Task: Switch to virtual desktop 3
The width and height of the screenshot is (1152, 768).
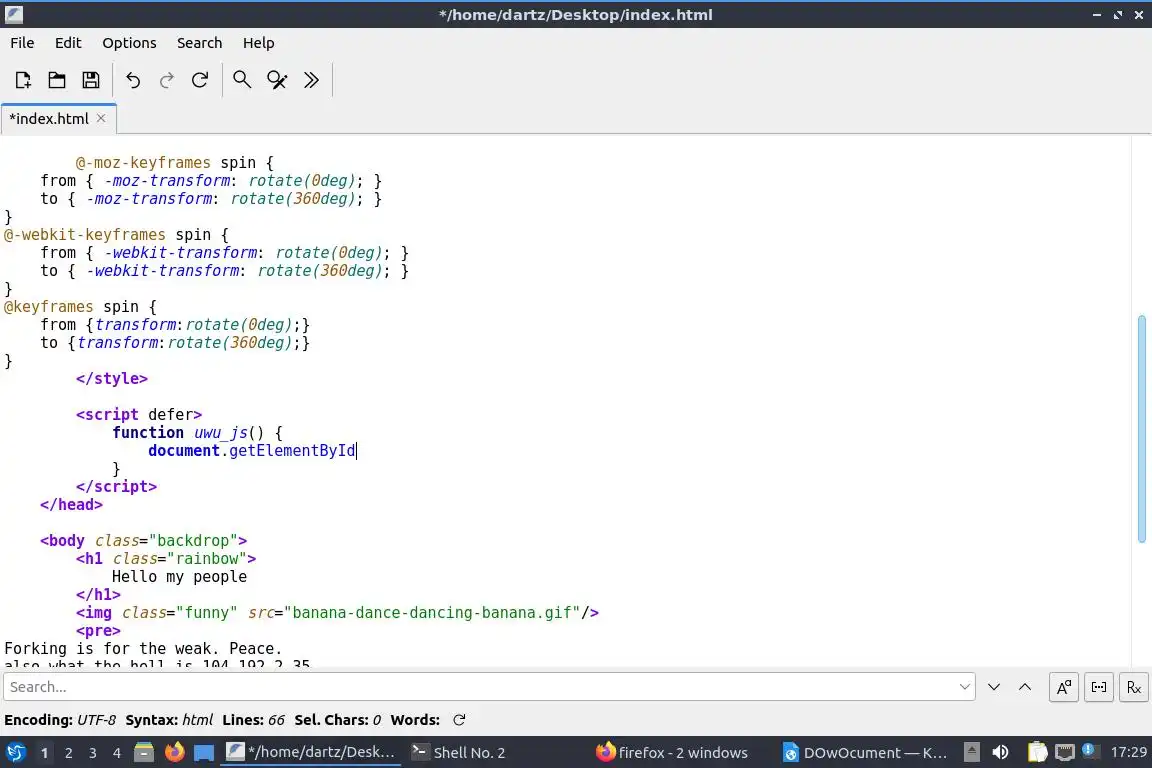Action: (93, 753)
